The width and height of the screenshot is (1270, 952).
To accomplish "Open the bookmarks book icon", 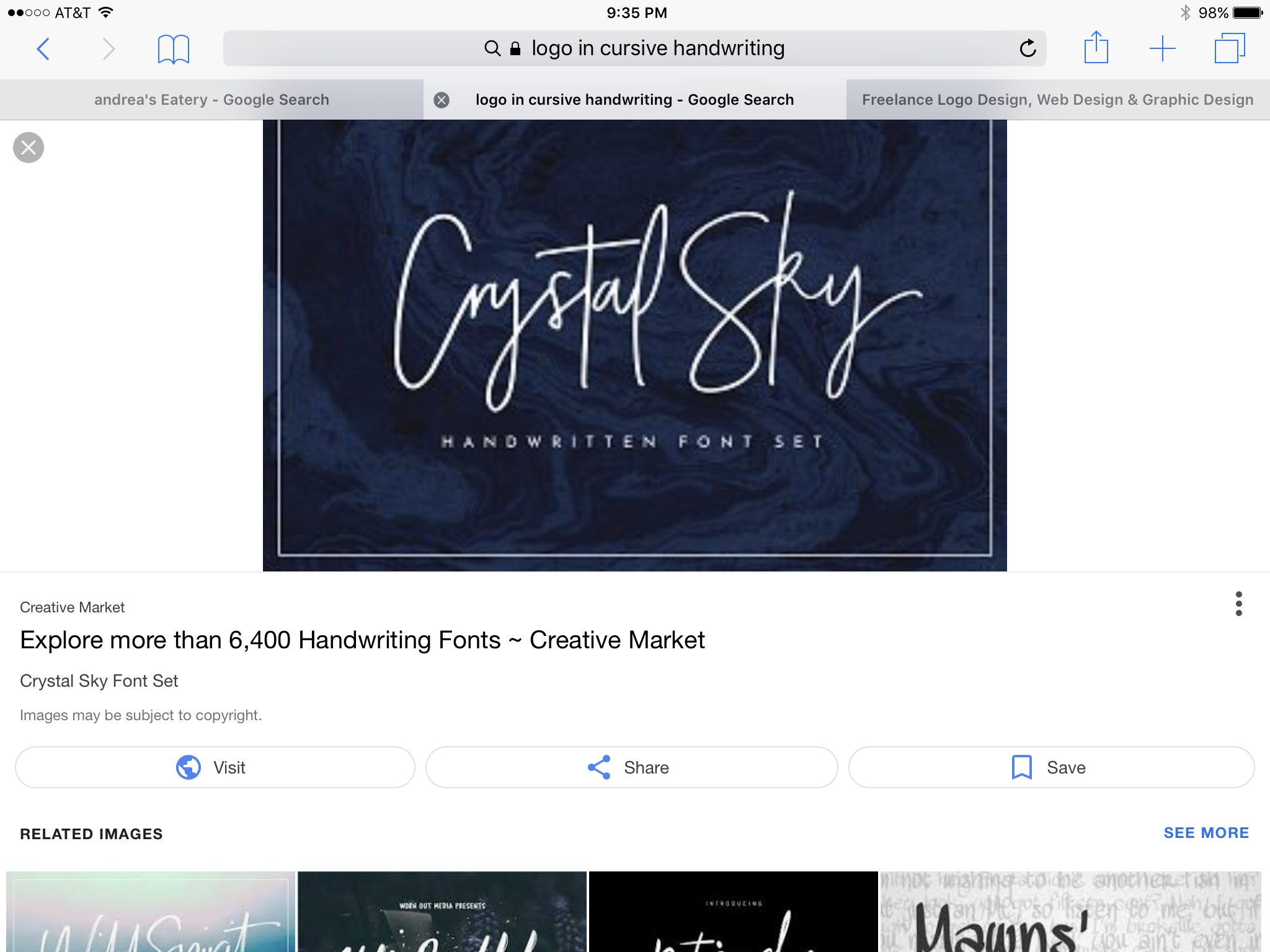I will tap(174, 48).
